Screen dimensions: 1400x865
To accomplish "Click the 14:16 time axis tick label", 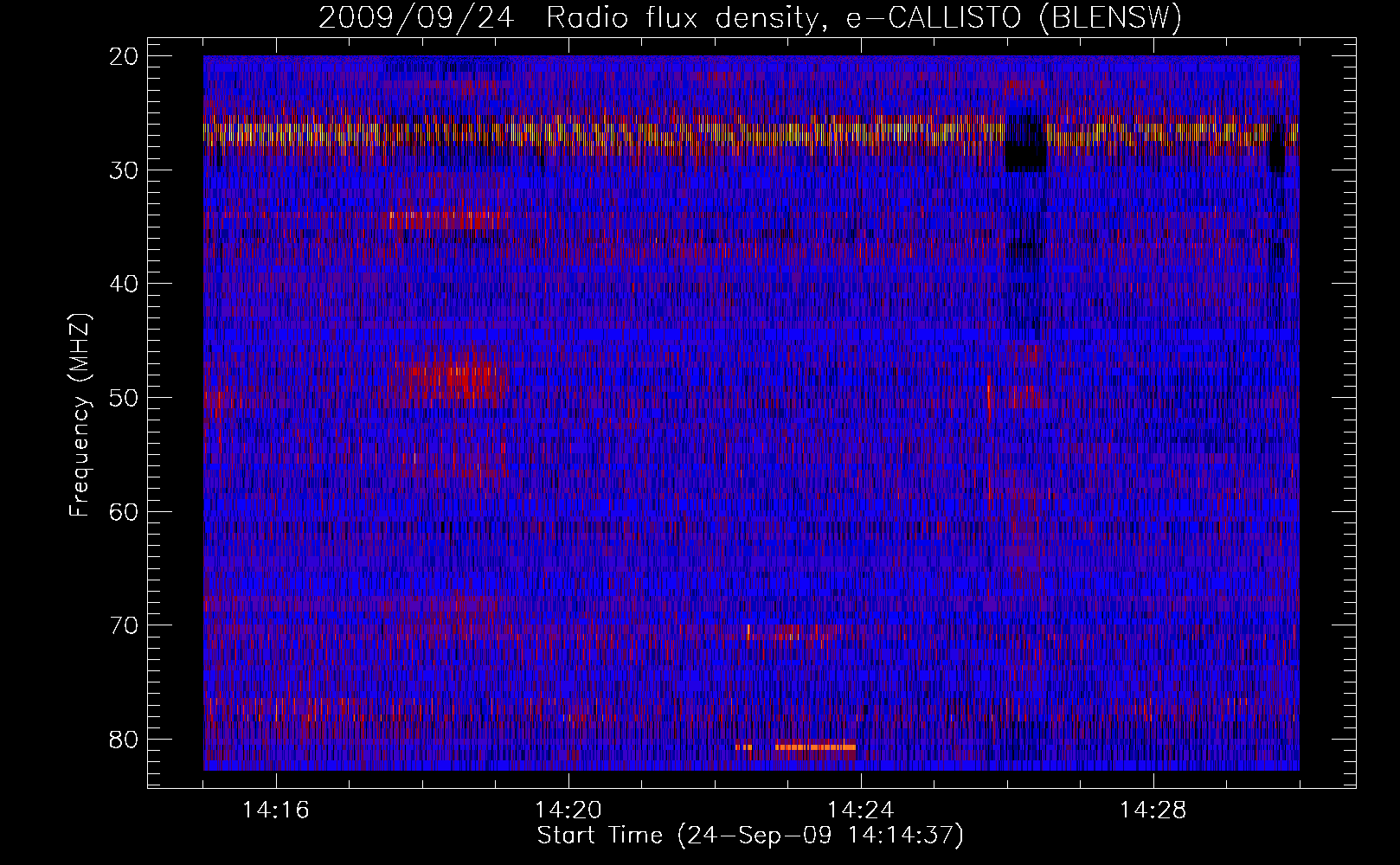I will click(276, 811).
